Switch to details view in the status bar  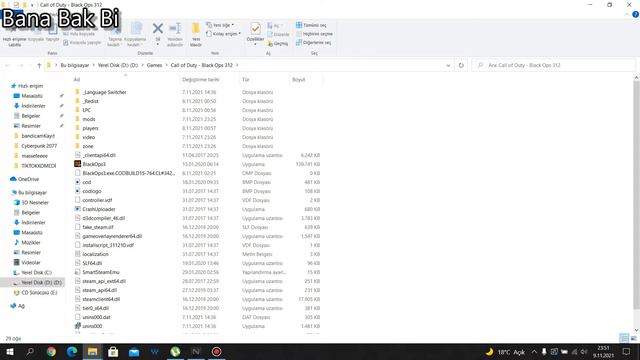624,338
